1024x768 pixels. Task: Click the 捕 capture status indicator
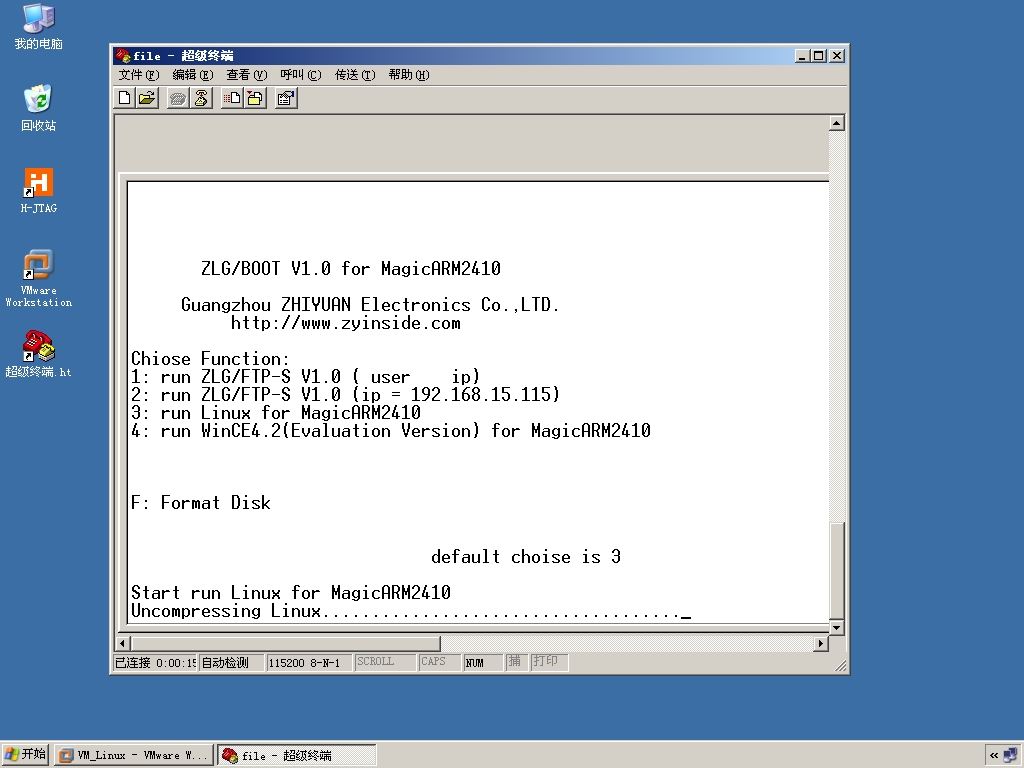tap(515, 662)
